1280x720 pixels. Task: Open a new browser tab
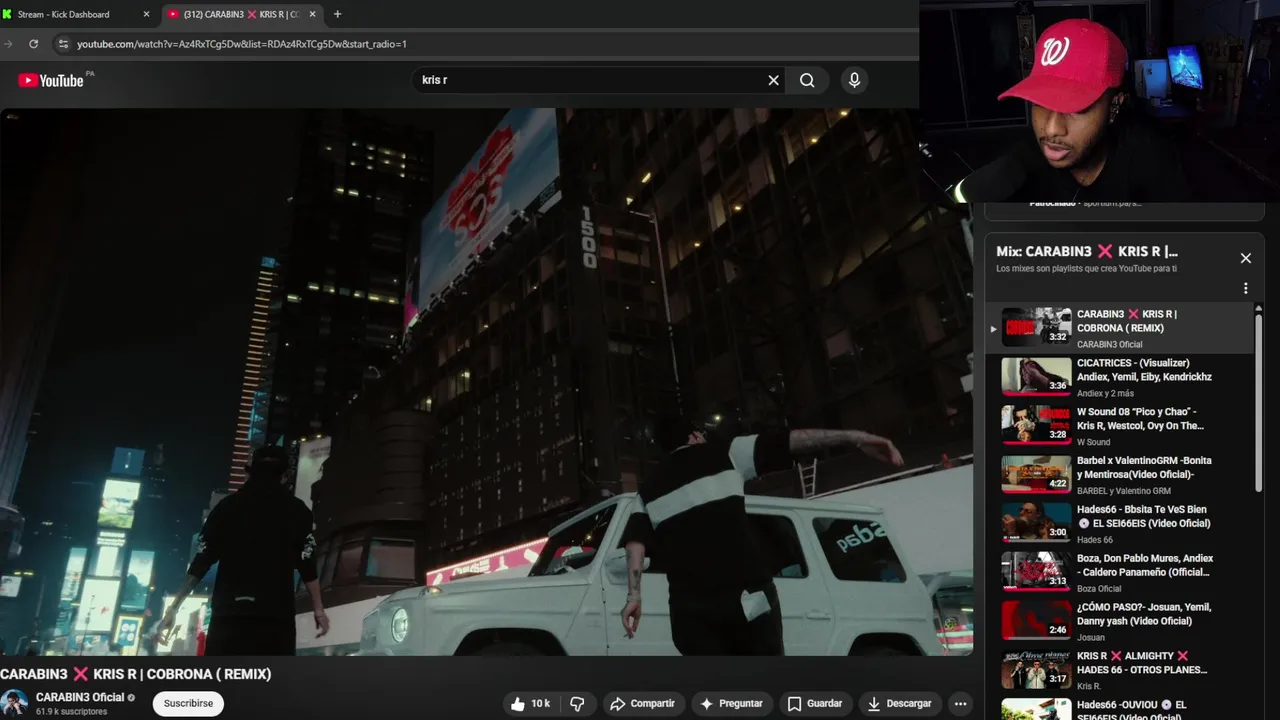click(337, 14)
